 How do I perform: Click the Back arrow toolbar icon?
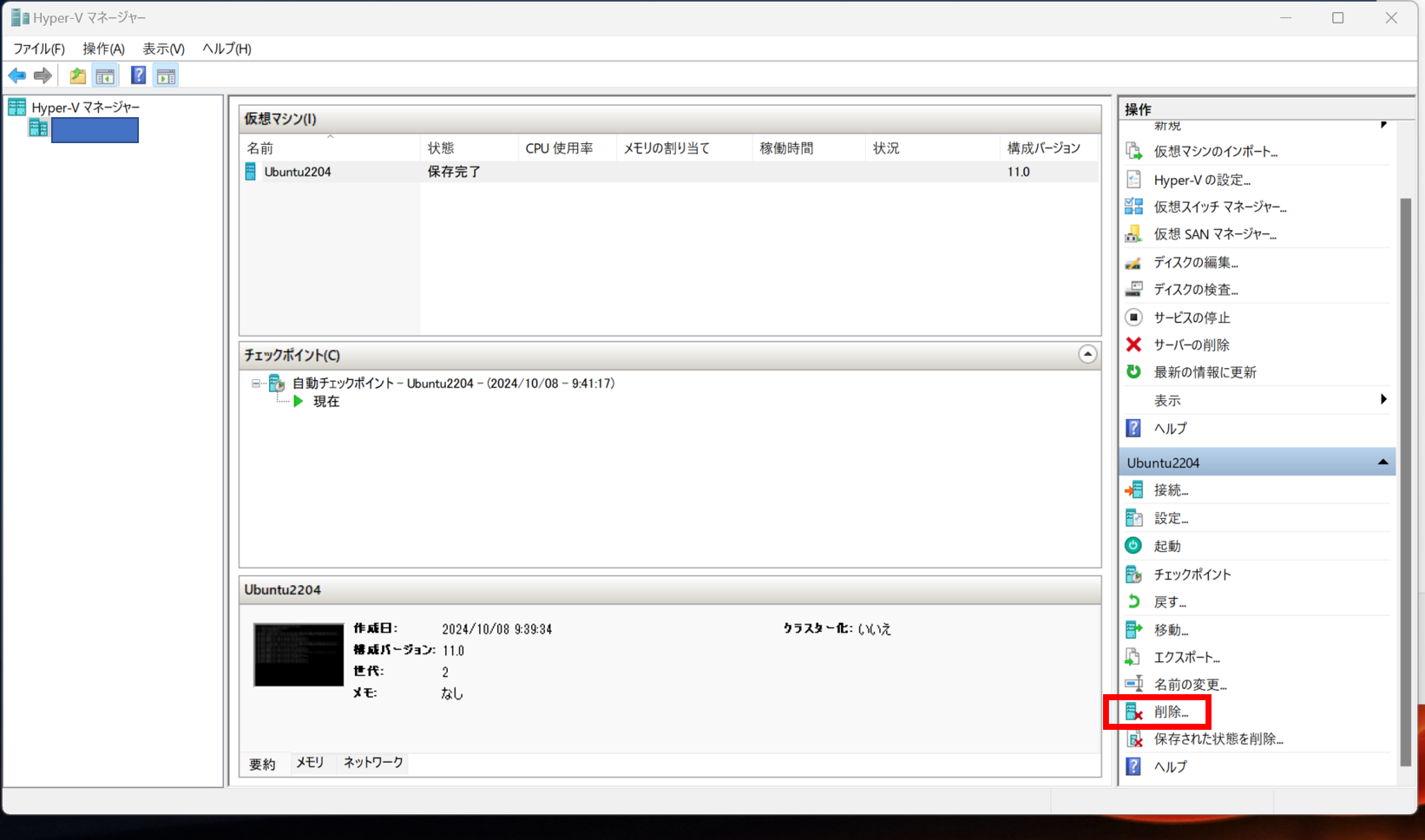[x=16, y=75]
